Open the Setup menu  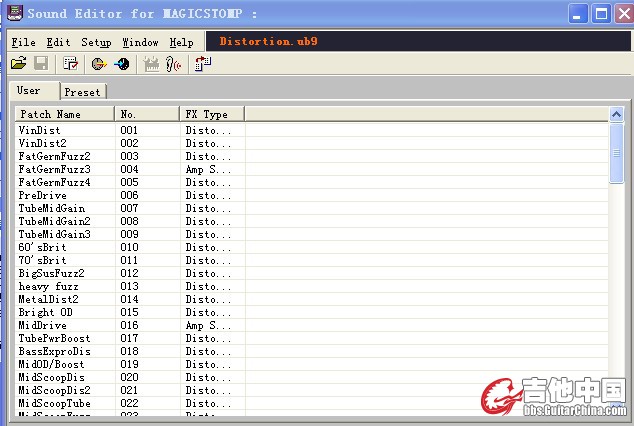click(96, 42)
